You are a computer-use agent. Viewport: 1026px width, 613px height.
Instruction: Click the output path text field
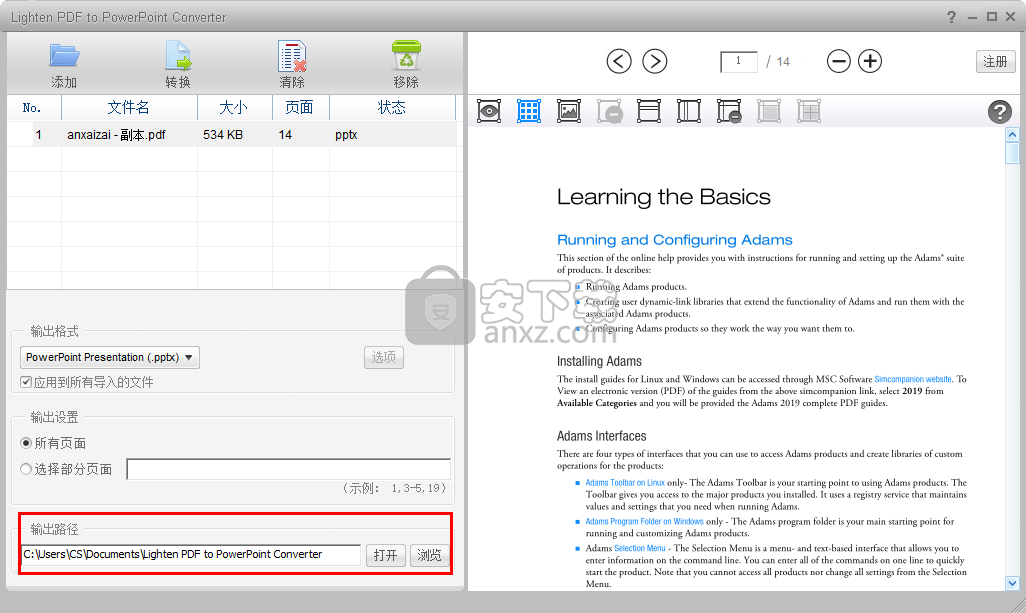(190, 554)
